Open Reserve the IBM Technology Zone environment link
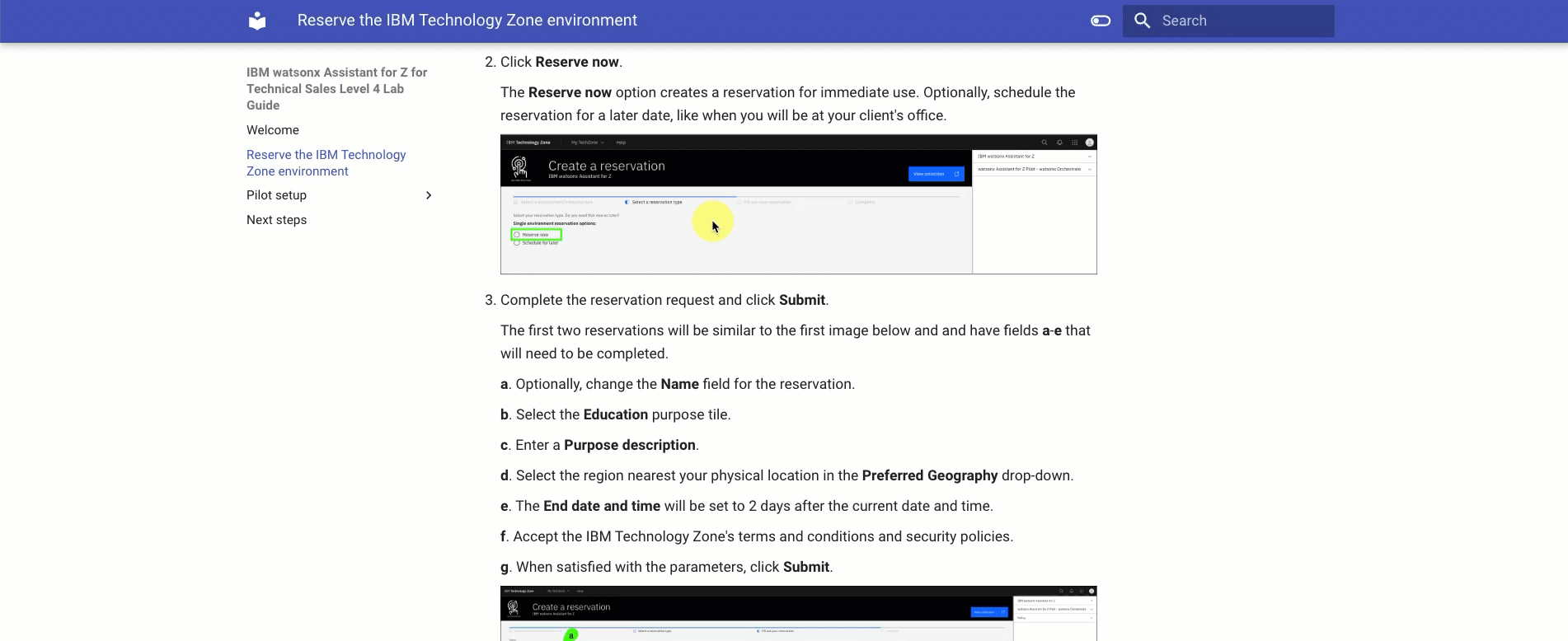Viewport: 1568px width, 641px height. tap(326, 163)
